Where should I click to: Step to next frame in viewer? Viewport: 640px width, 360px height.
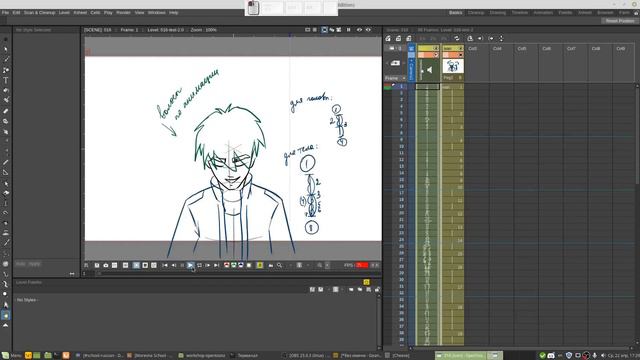208,265
